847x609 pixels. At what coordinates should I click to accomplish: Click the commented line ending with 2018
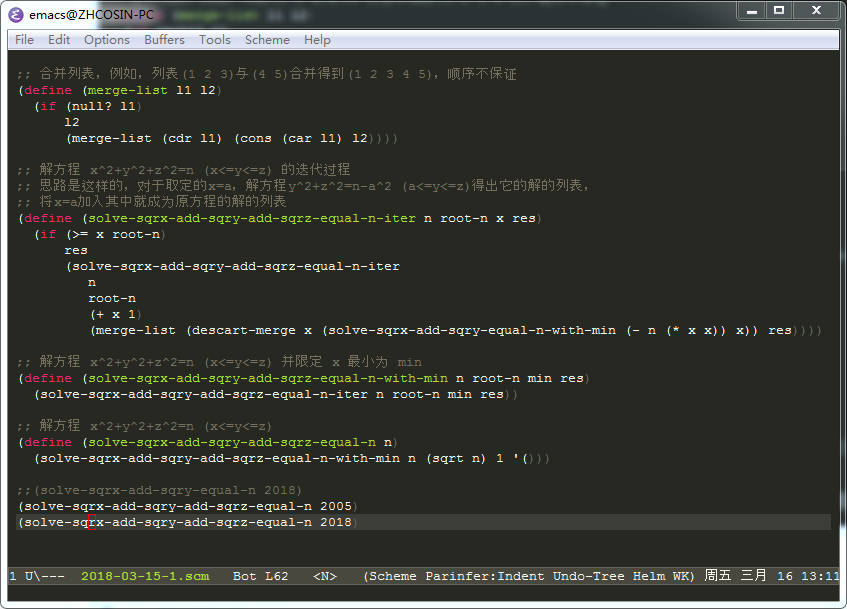[x=159, y=490]
